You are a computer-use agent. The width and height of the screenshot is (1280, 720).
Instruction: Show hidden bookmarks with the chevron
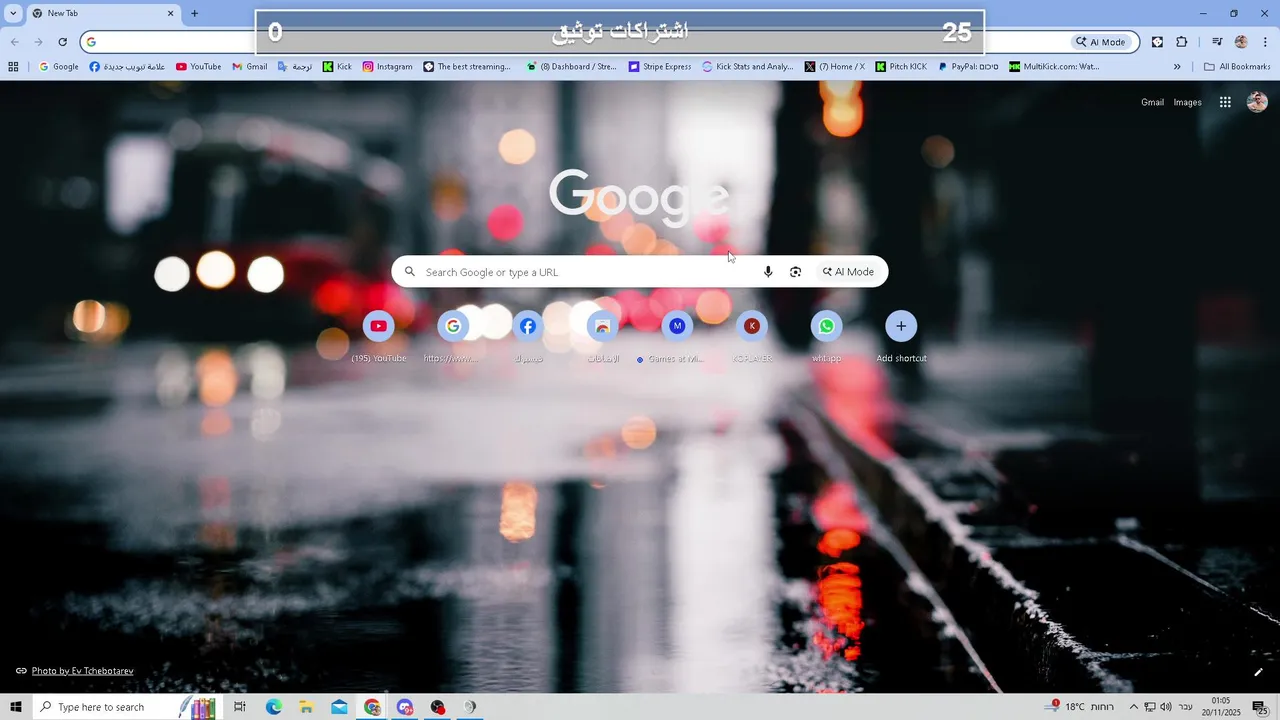(1177, 67)
